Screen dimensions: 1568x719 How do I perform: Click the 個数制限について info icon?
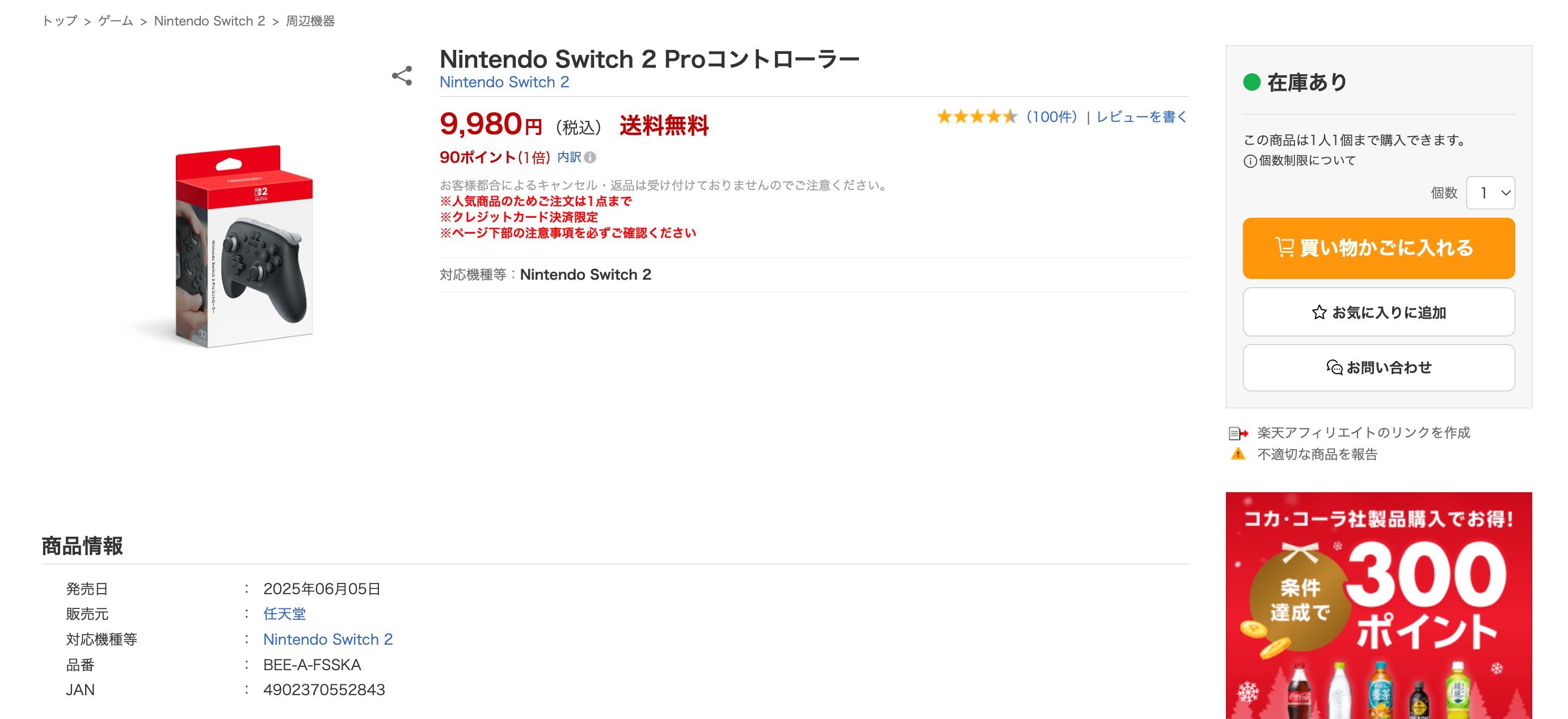coord(1250,161)
